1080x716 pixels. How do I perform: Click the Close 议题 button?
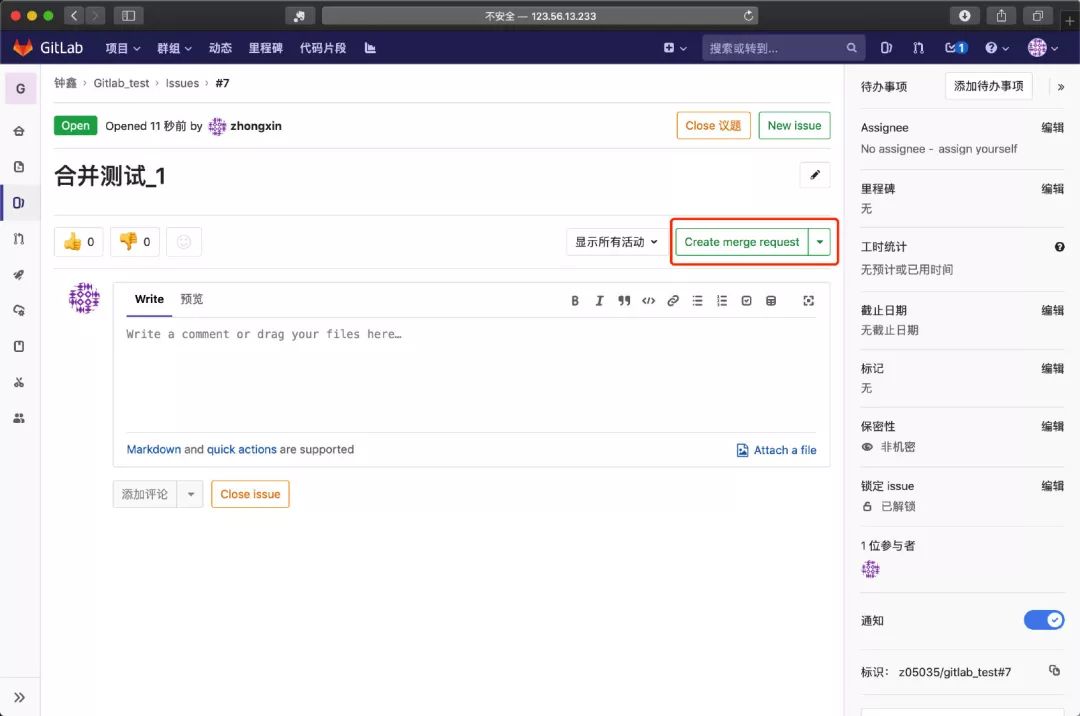[713, 125]
